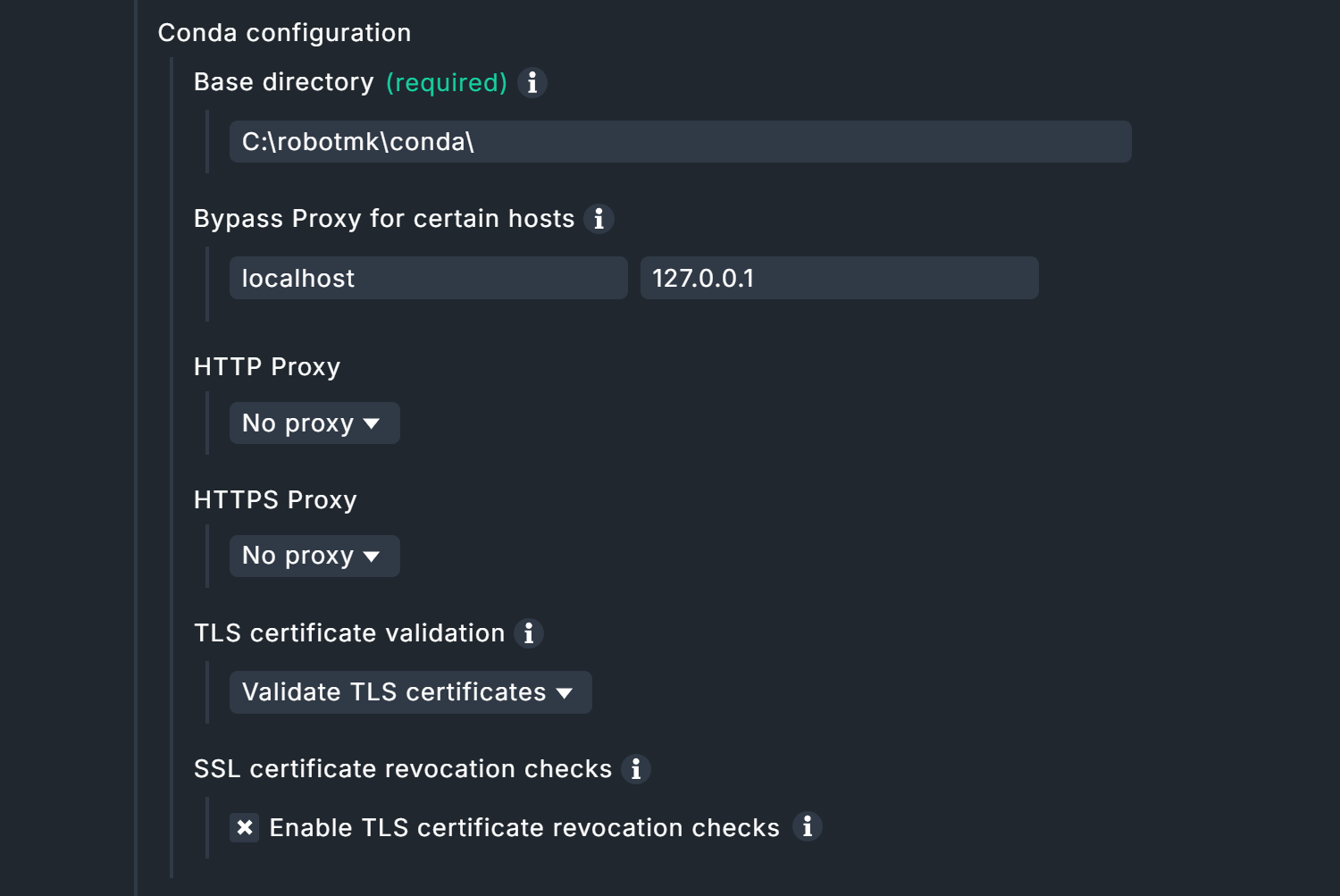Click the green (required) label
The height and width of the screenshot is (896, 1340).
(447, 83)
